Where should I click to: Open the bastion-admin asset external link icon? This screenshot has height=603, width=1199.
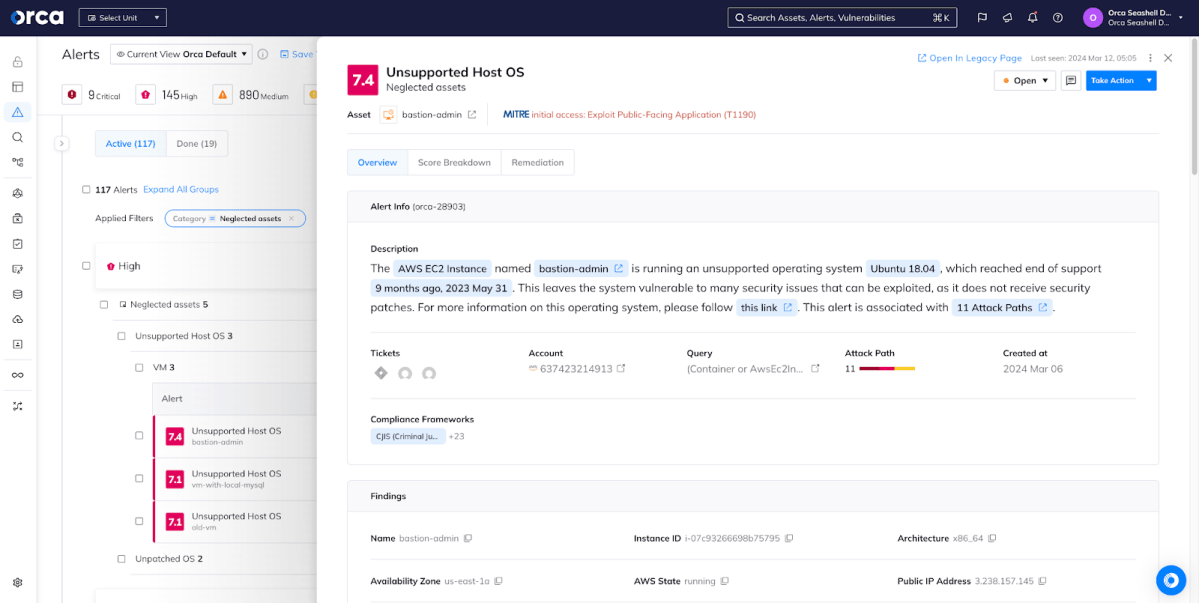point(472,115)
